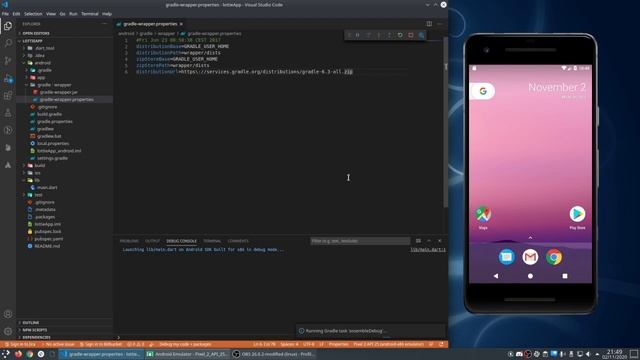Expand the DEPENDENCIES section

36,338
